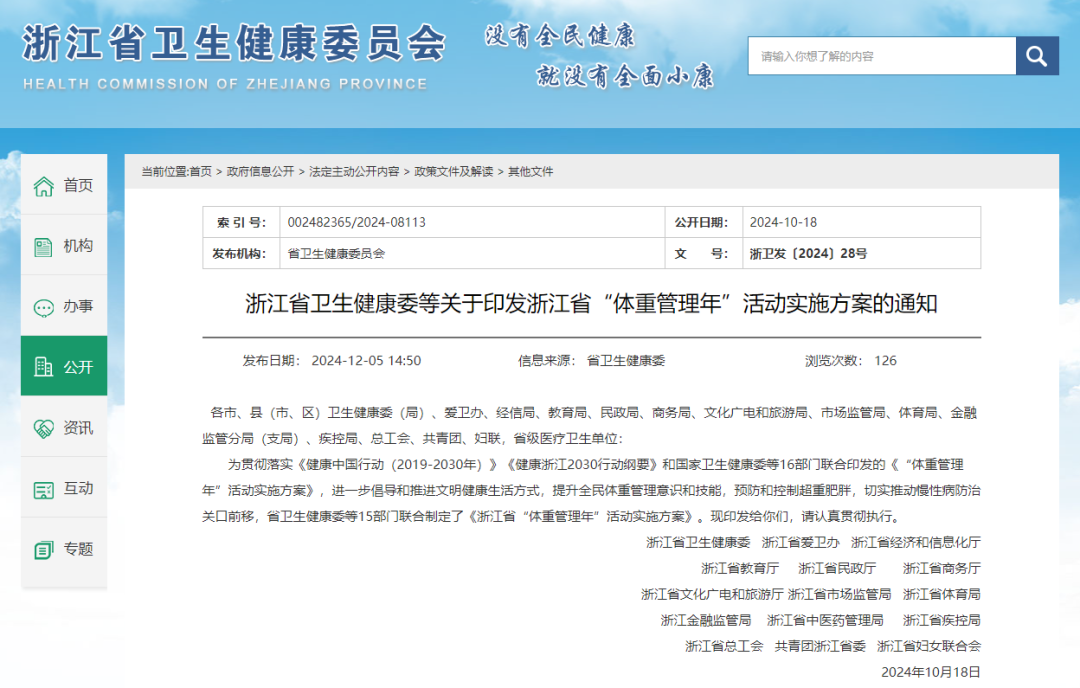
Task: Click signatory 浙江省妇女联合会
Action: [x=928, y=646]
